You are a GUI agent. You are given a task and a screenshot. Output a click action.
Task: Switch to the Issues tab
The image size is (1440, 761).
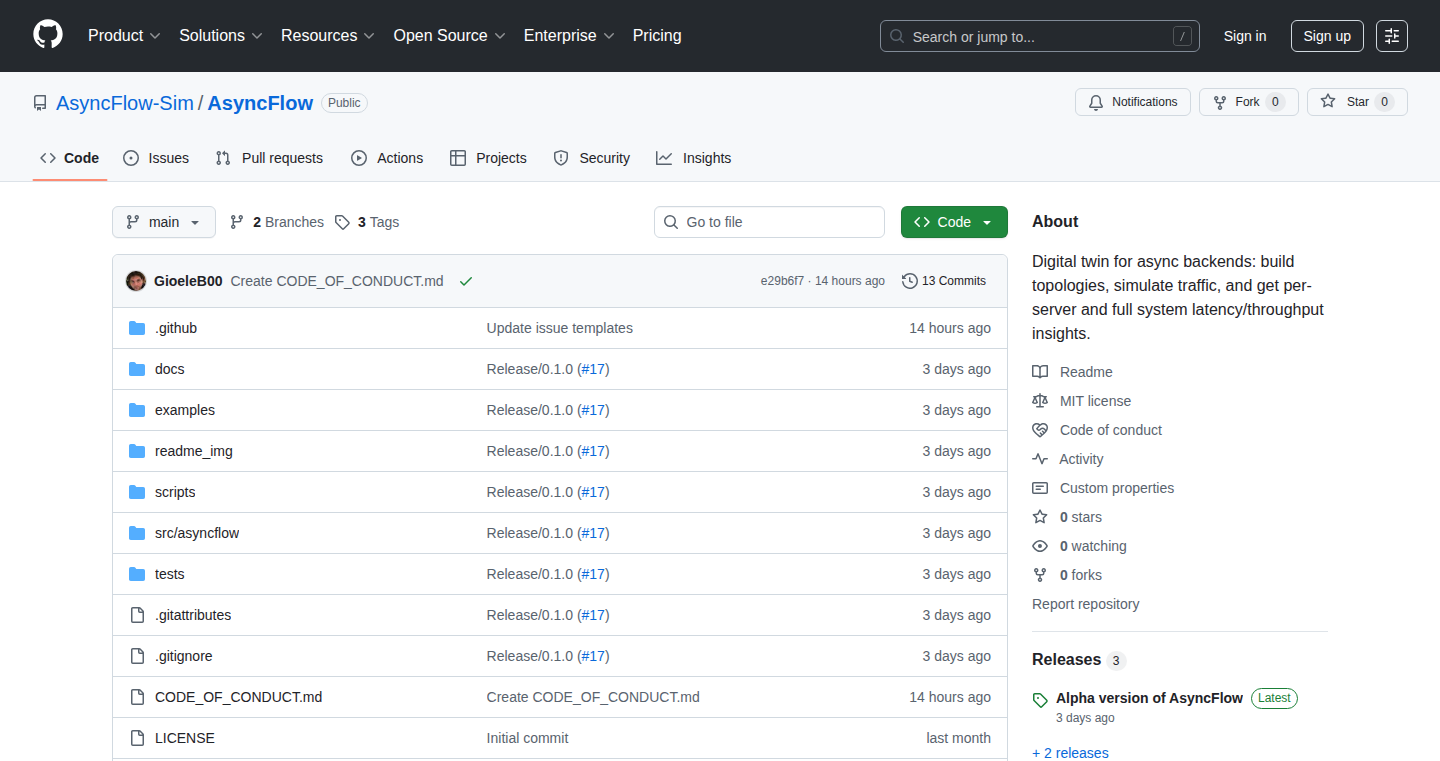point(156,158)
